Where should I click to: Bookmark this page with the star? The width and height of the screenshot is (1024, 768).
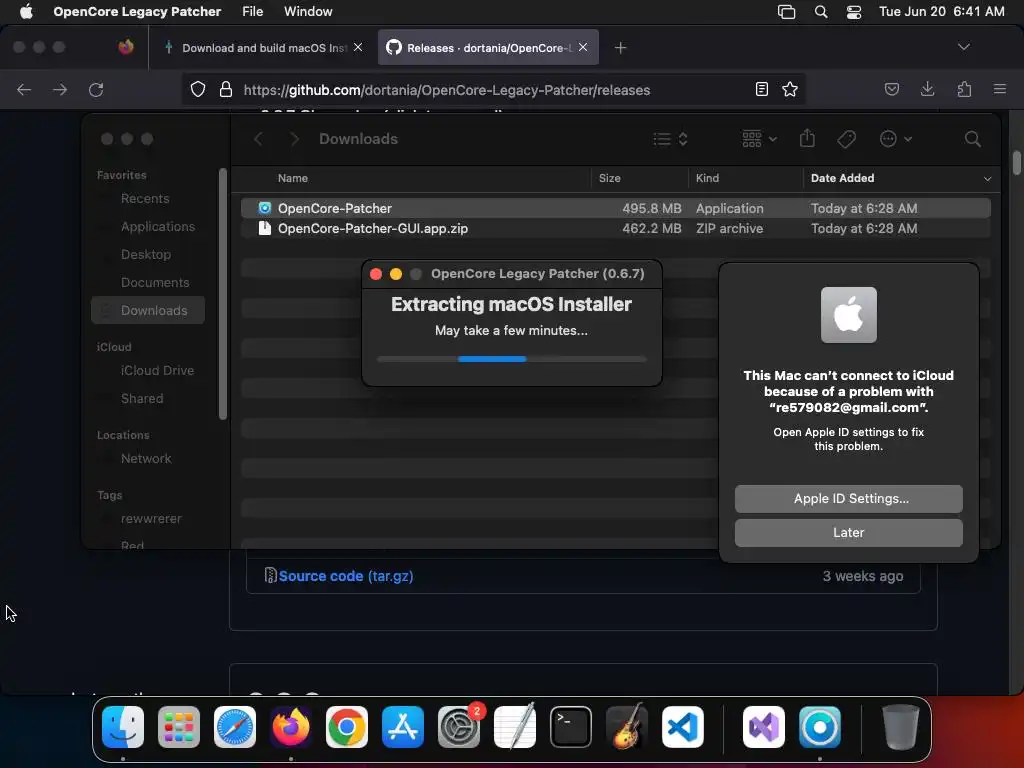tap(790, 89)
